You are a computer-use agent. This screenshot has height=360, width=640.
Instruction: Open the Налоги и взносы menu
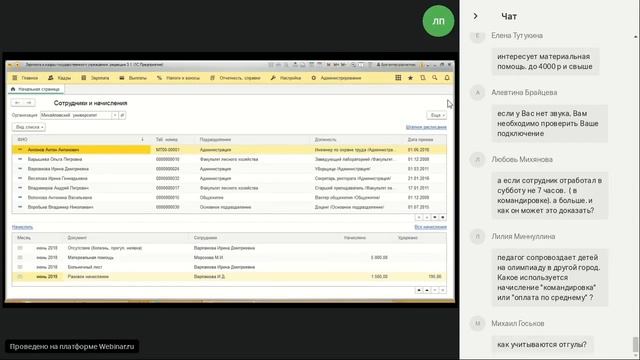(x=178, y=78)
